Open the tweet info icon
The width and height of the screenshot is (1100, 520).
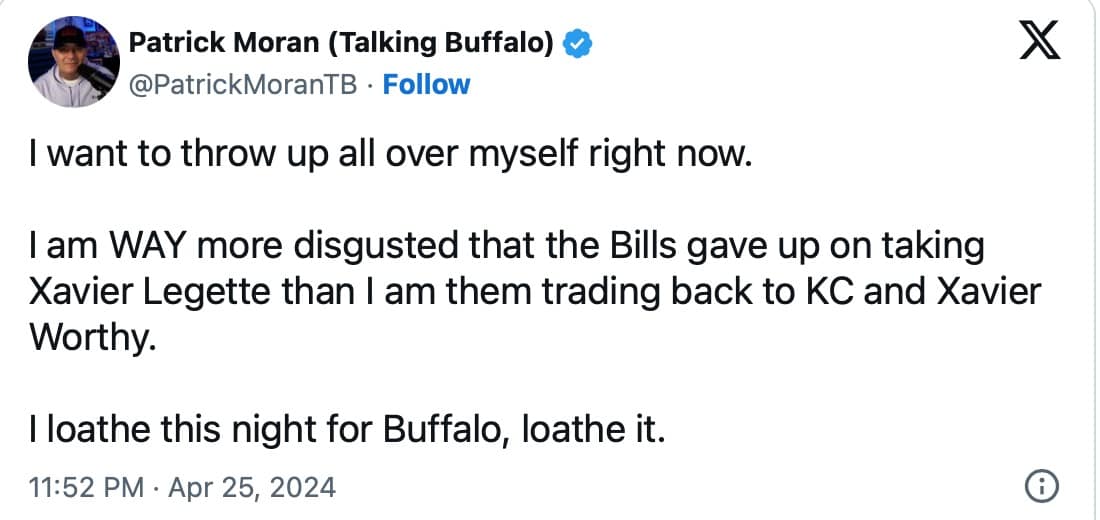point(1042,486)
